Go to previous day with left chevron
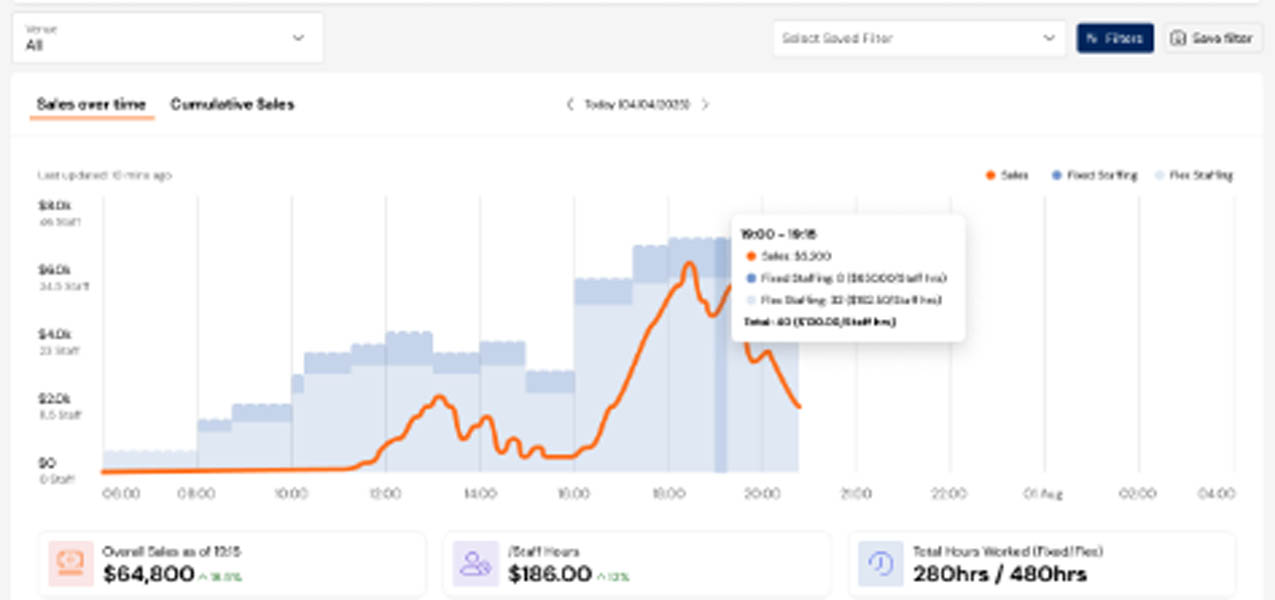 pos(570,104)
